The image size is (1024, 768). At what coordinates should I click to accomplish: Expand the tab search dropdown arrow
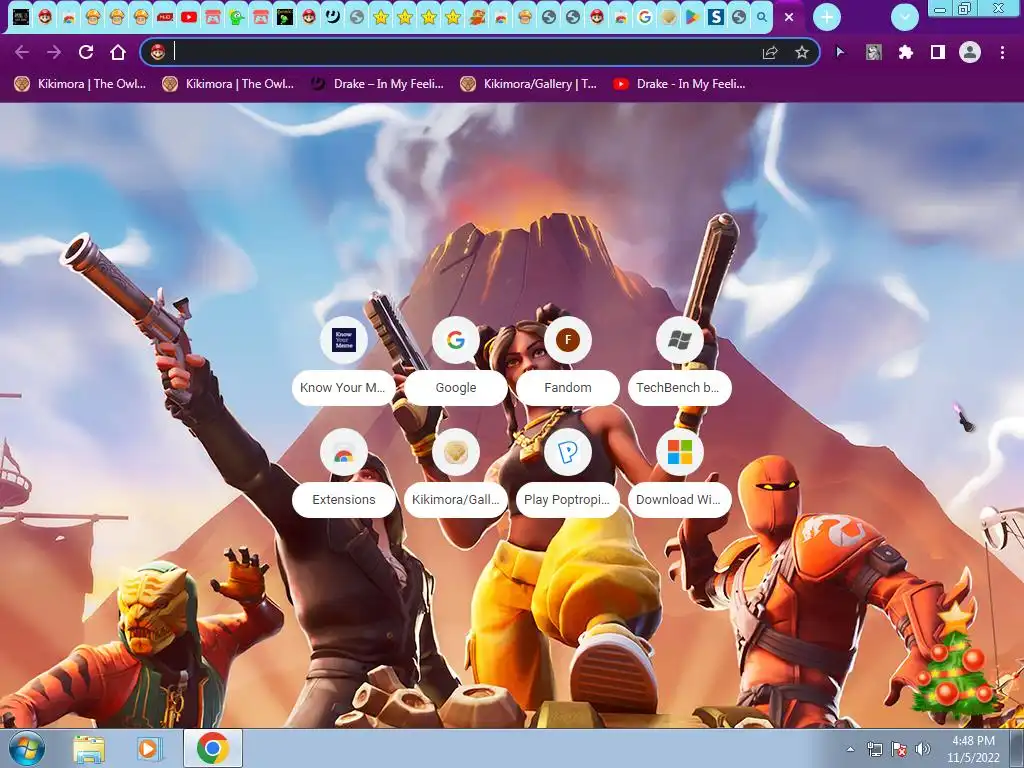tap(905, 17)
